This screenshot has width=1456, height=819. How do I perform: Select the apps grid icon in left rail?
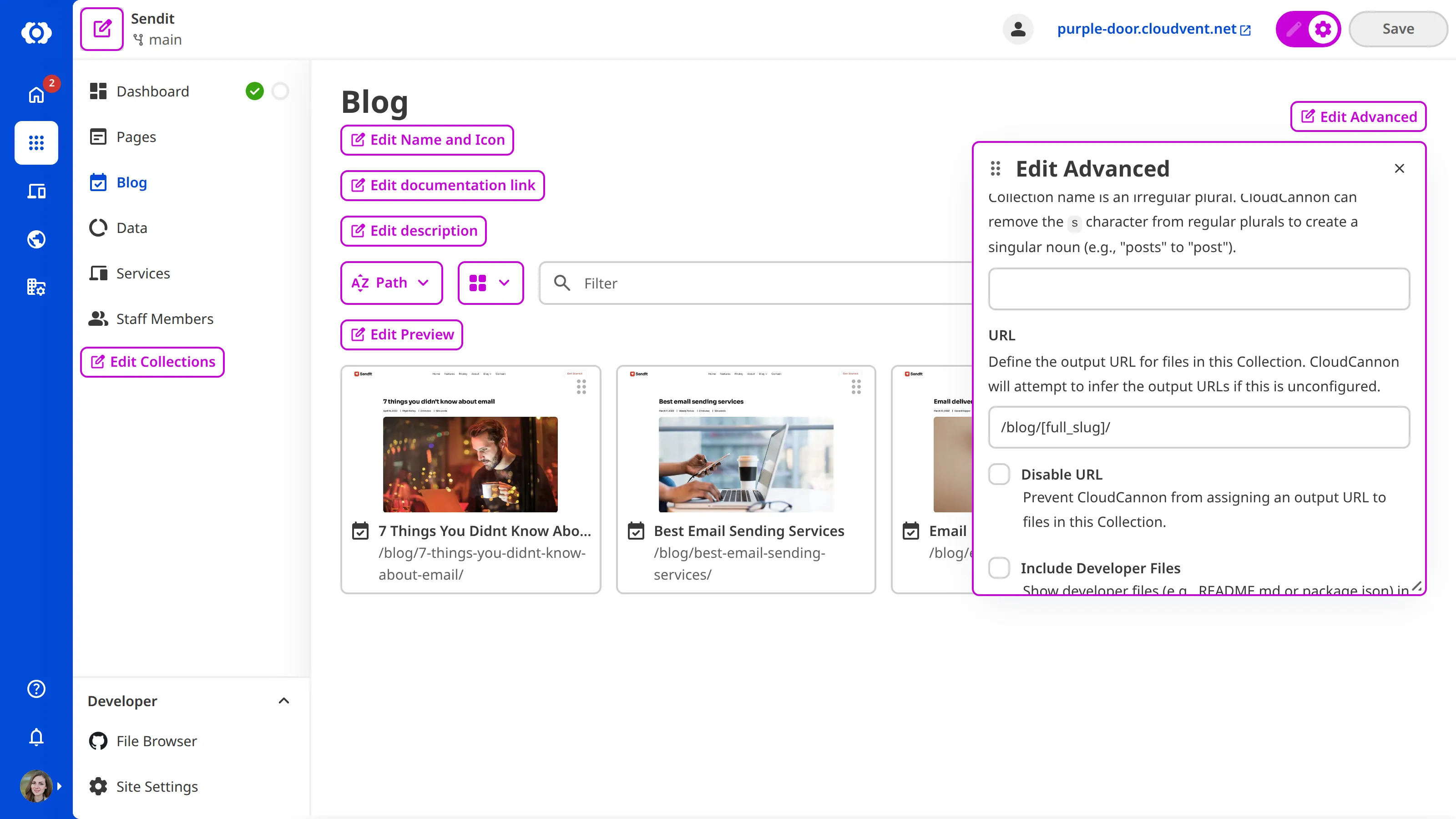pos(36,142)
